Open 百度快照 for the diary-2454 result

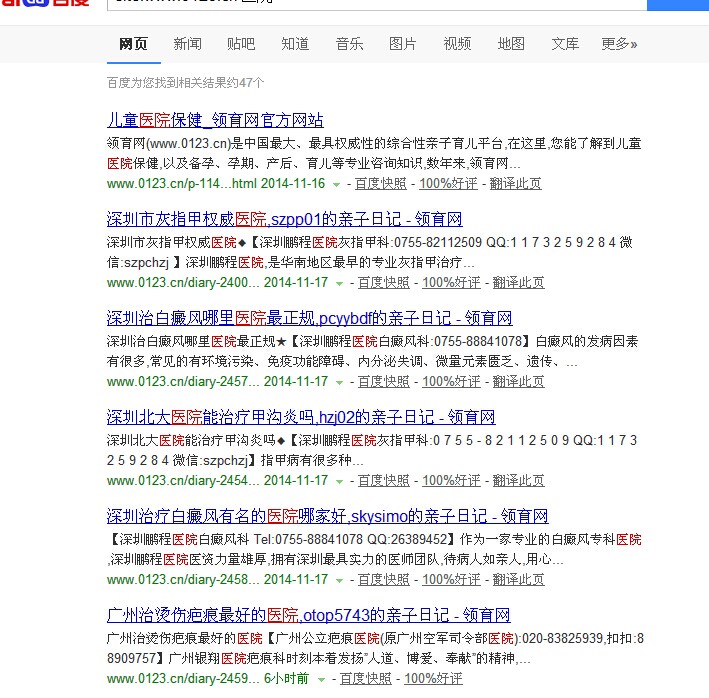click(384, 481)
